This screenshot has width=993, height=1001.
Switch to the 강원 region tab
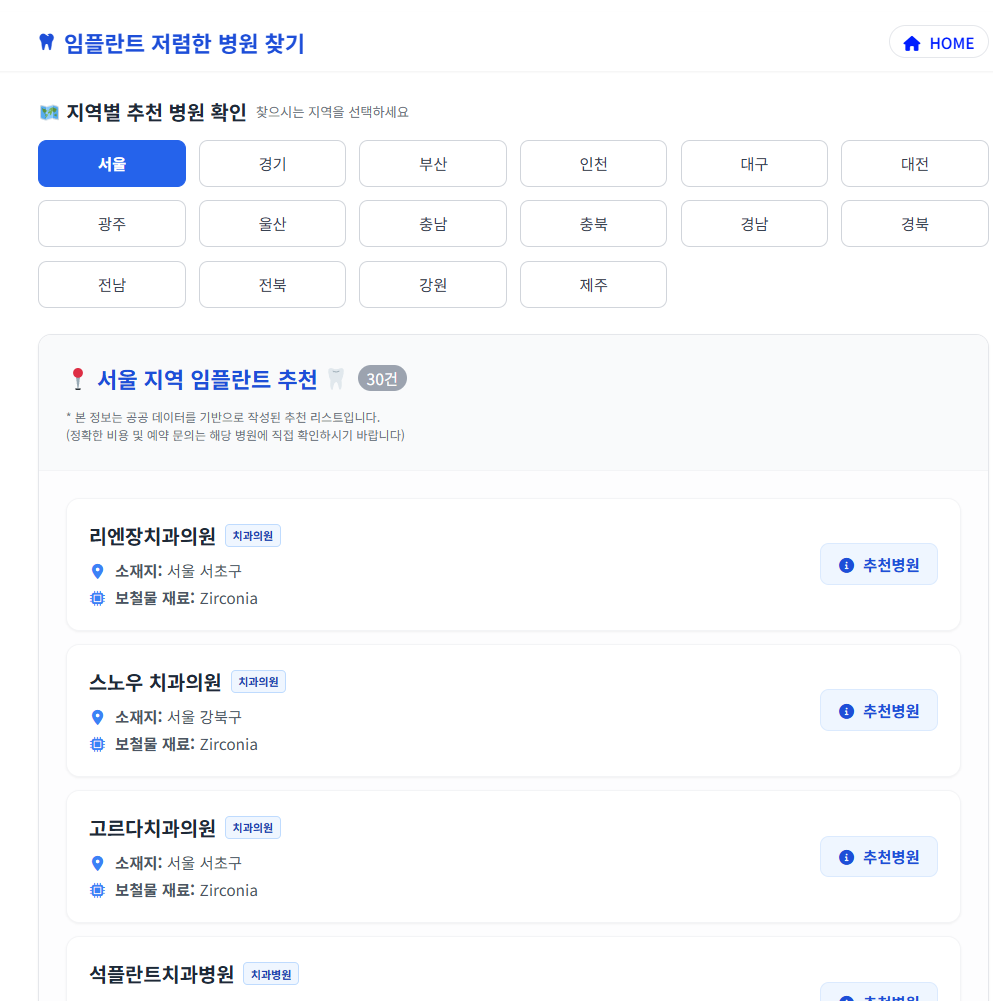pos(432,284)
